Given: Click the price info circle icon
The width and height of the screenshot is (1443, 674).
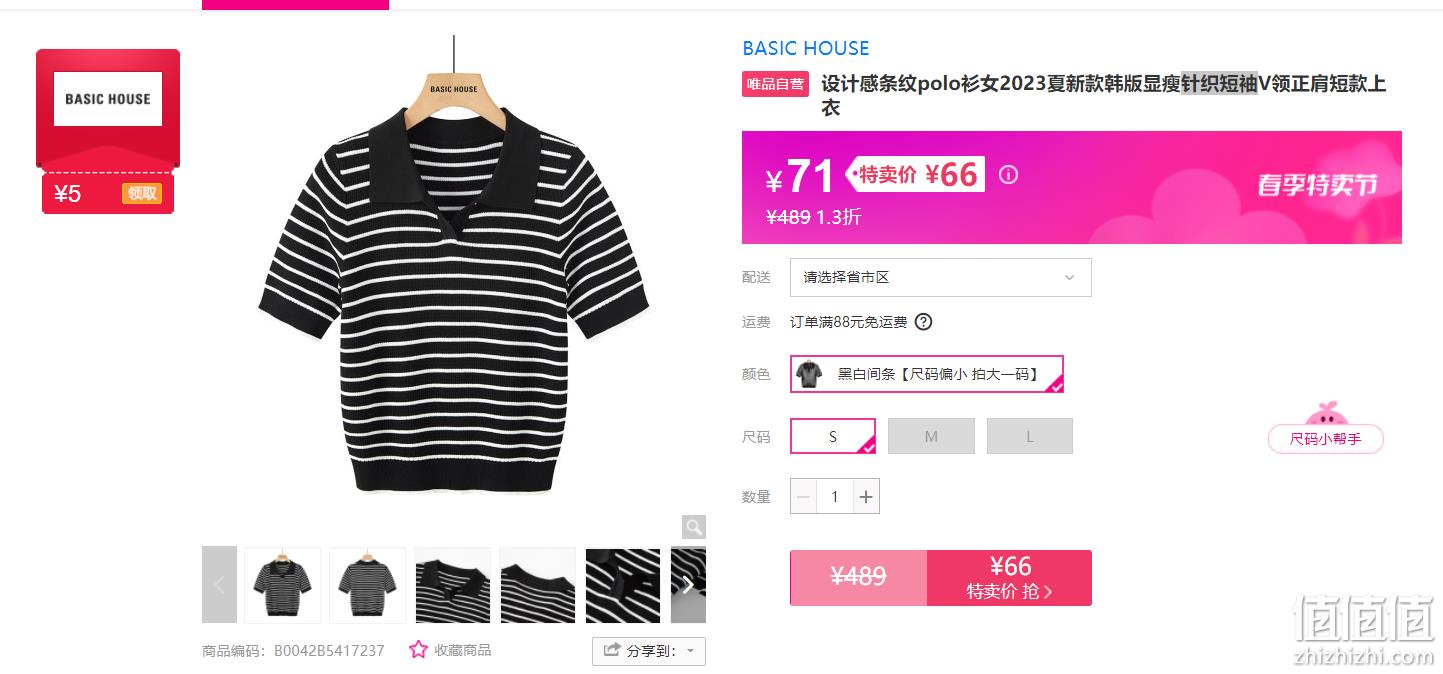Looking at the screenshot, I should click(x=1008, y=175).
